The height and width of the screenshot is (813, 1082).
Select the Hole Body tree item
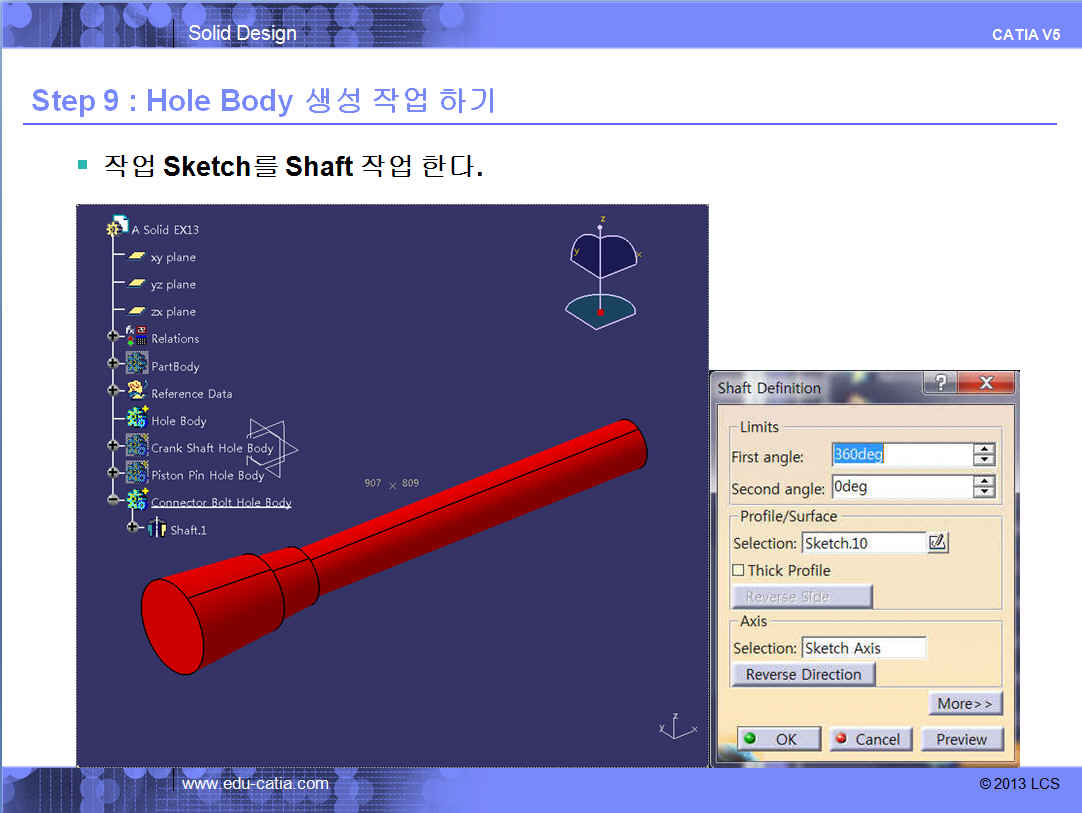pos(178,421)
